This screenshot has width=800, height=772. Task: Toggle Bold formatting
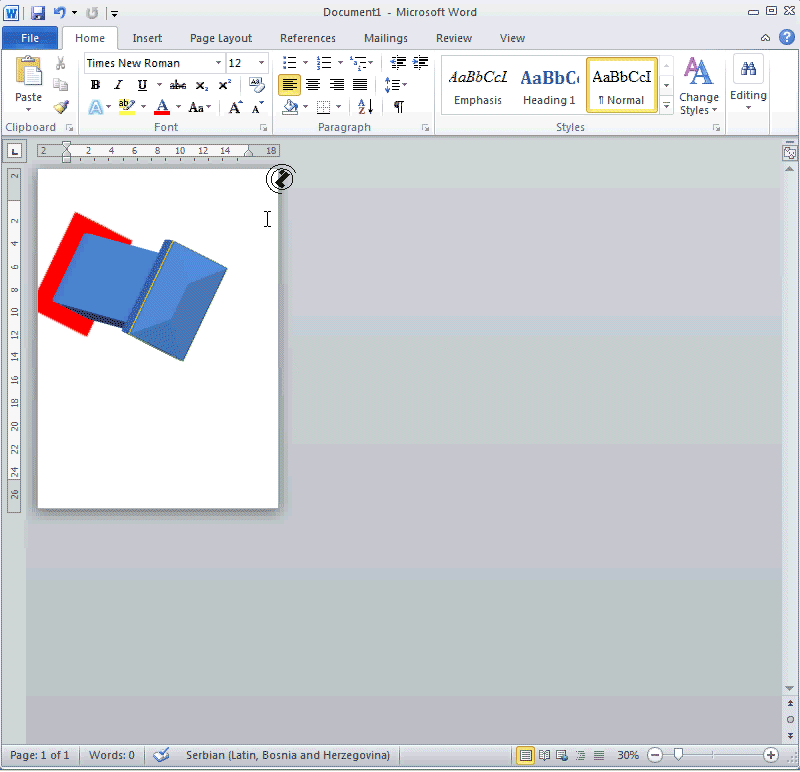click(95, 85)
